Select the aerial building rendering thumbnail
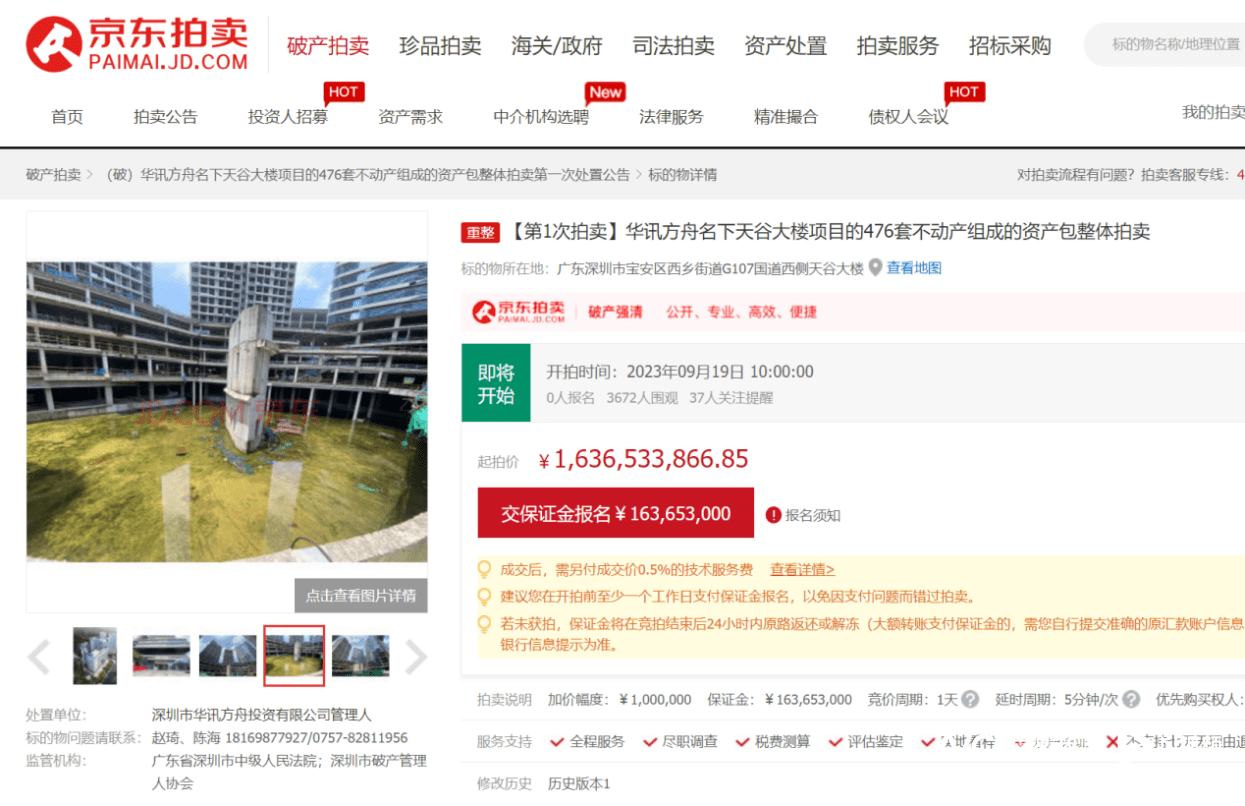This screenshot has height=806, width=1245. click(95, 656)
